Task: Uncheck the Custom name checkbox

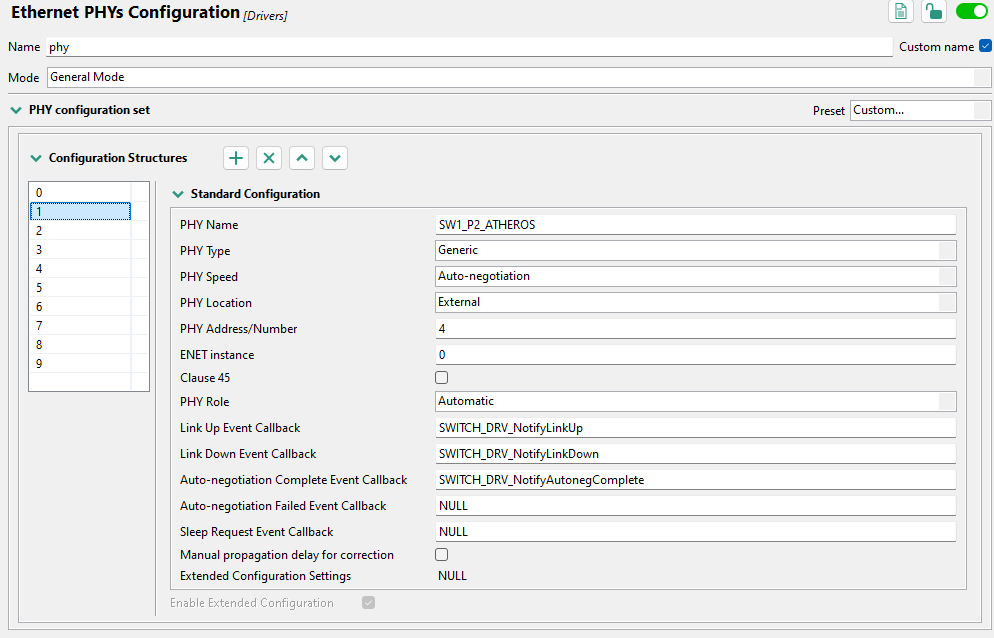Action: click(x=985, y=46)
